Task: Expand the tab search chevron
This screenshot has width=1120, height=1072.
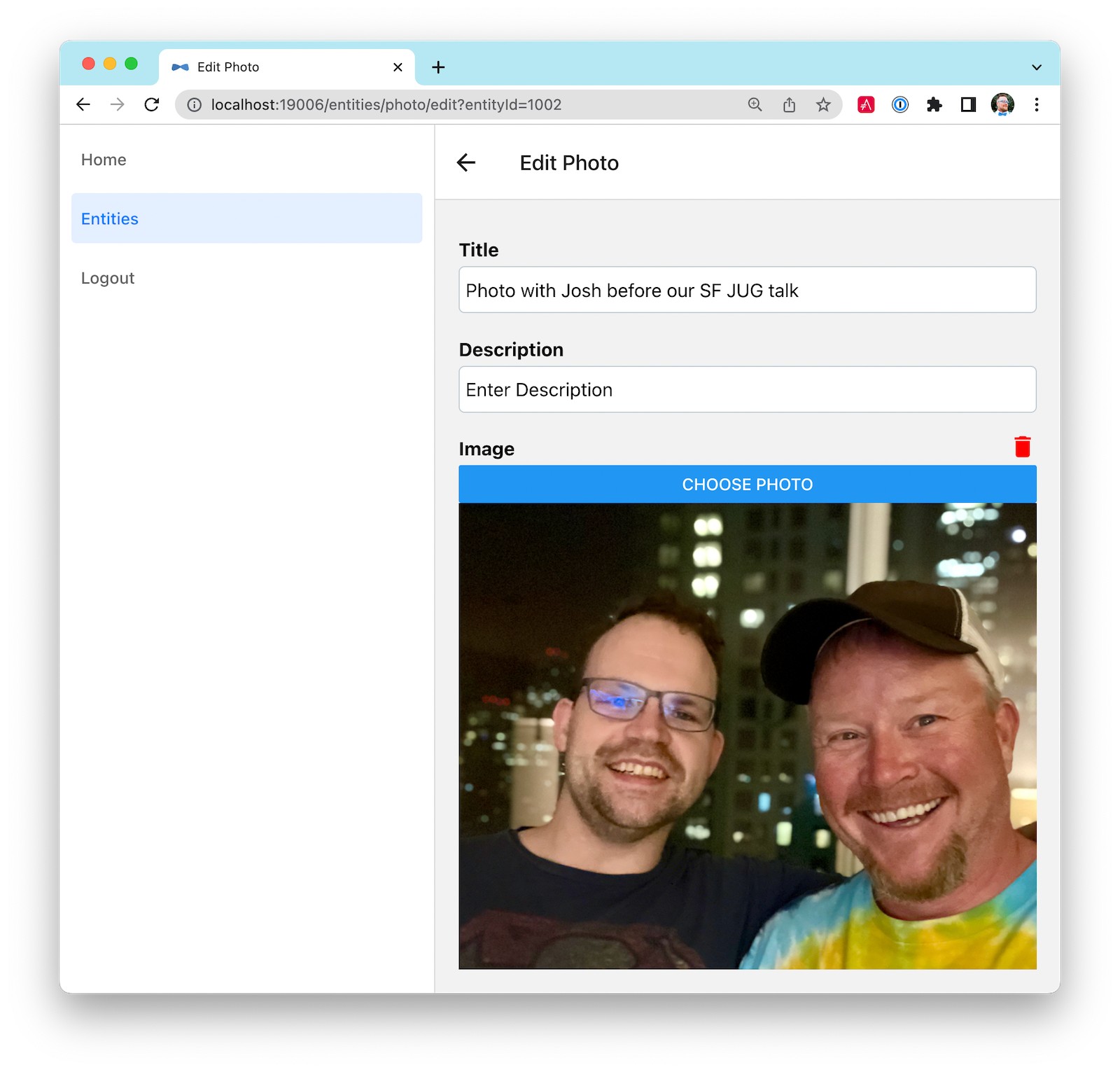Action: 1037,67
